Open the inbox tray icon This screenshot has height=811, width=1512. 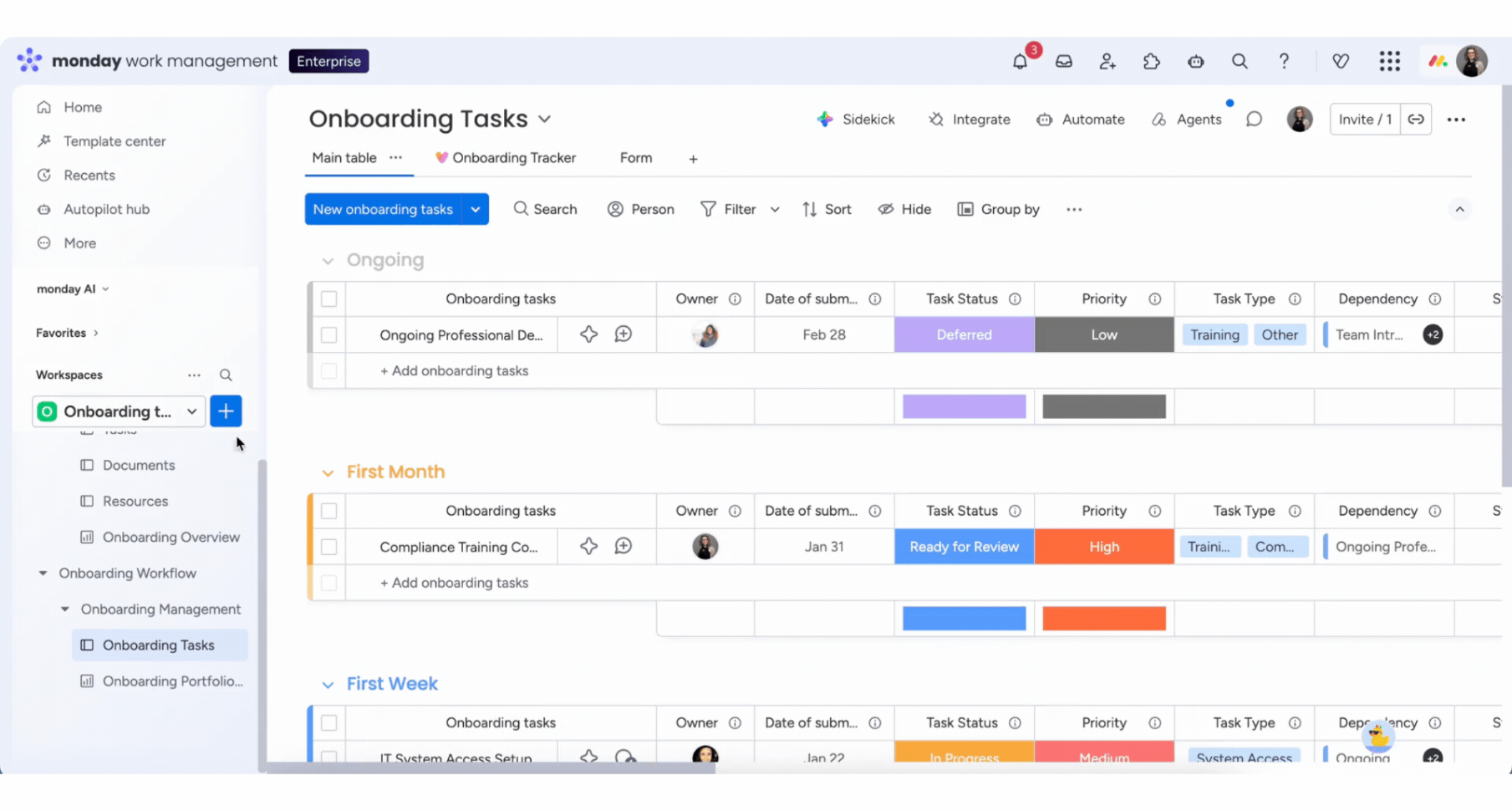(x=1063, y=61)
